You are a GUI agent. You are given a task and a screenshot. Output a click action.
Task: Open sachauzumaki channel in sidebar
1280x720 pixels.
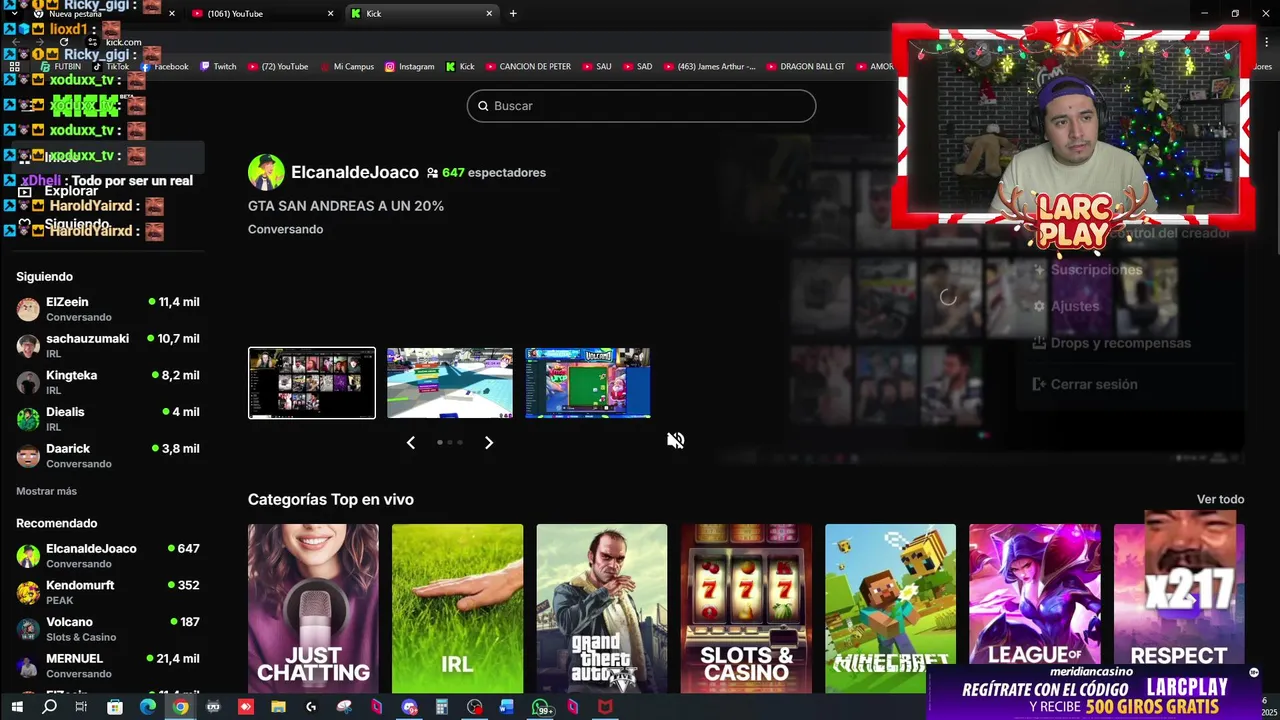[x=108, y=346]
